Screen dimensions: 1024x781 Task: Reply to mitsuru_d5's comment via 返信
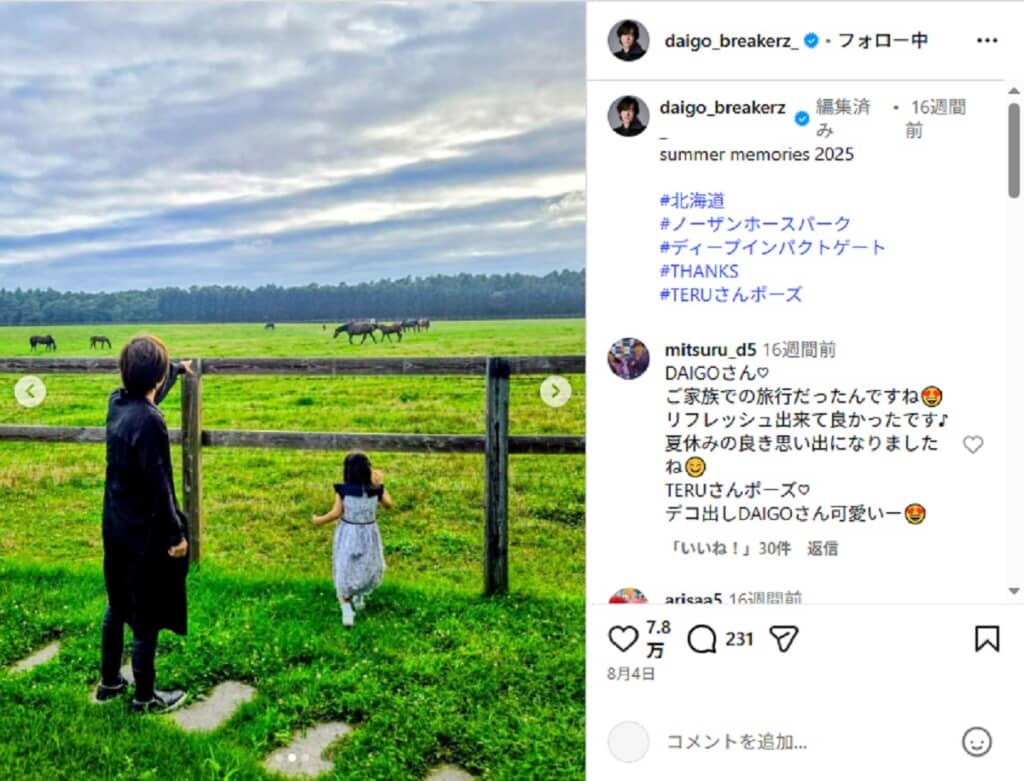click(822, 549)
